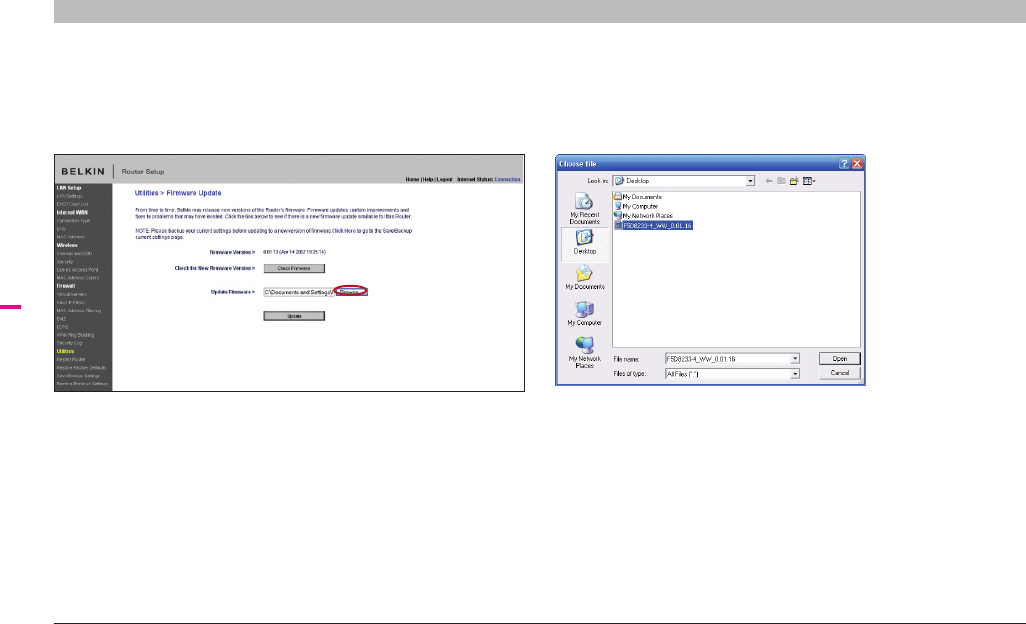
Task: Open My Recent Documents in places bar
Action: (584, 209)
